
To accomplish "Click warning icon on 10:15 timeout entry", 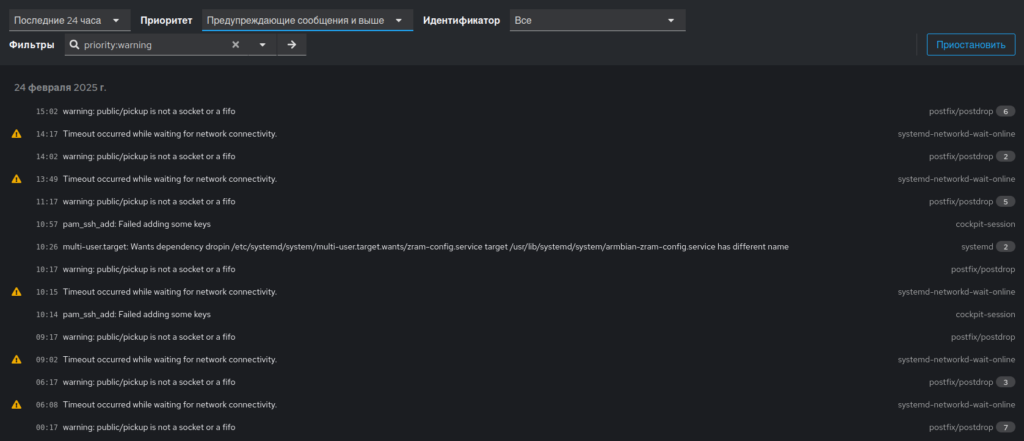I will point(16,292).
